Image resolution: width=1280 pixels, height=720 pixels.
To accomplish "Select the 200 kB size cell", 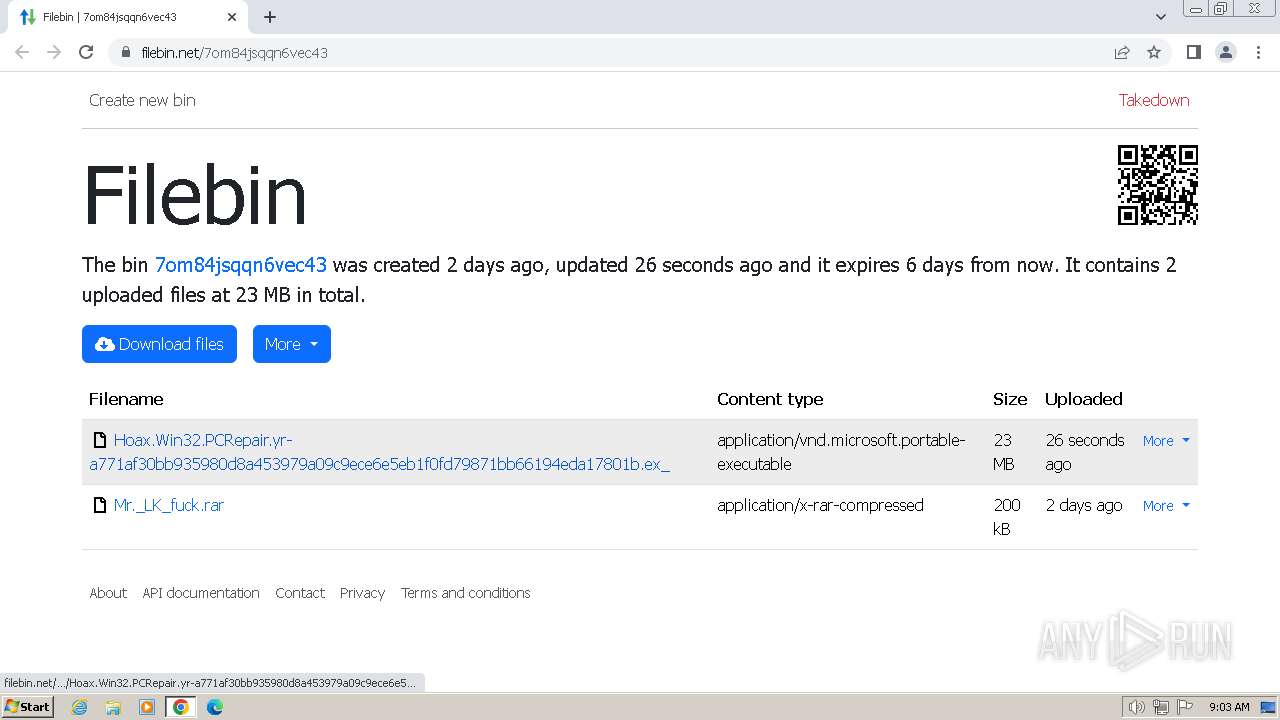I will 1007,517.
